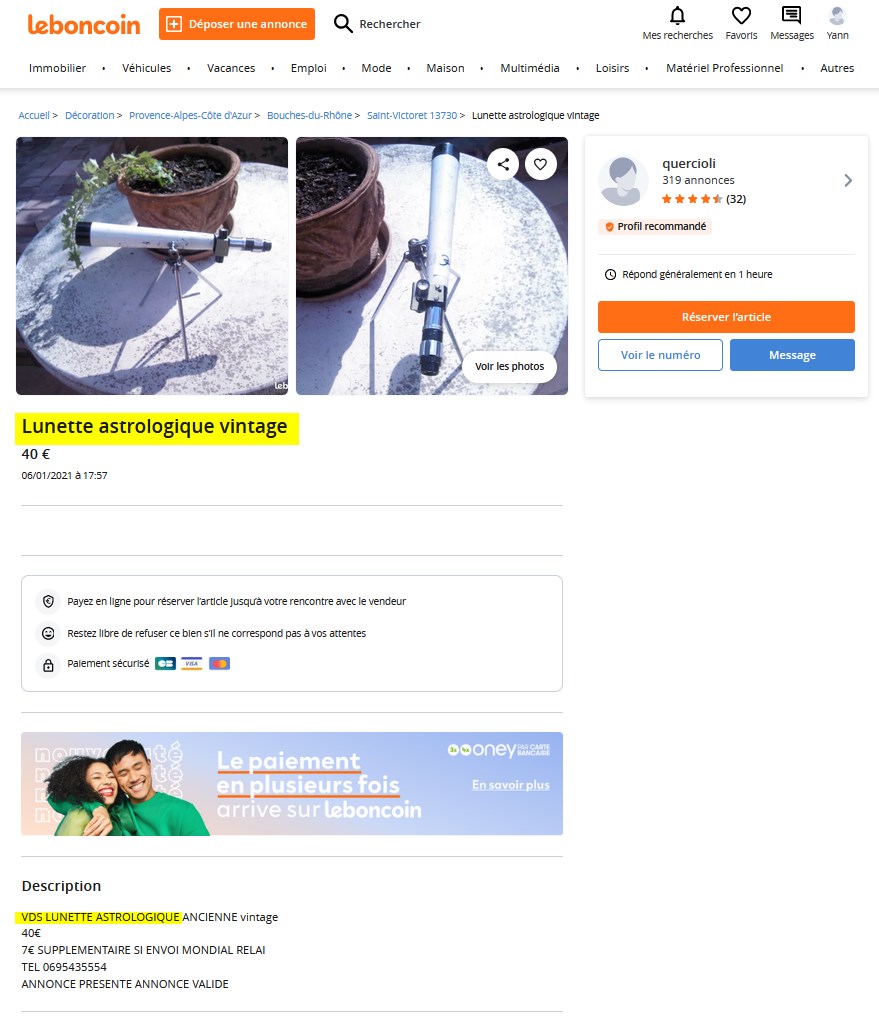Open Yann profile avatar
The width and height of the screenshot is (879, 1029).
tap(837, 15)
